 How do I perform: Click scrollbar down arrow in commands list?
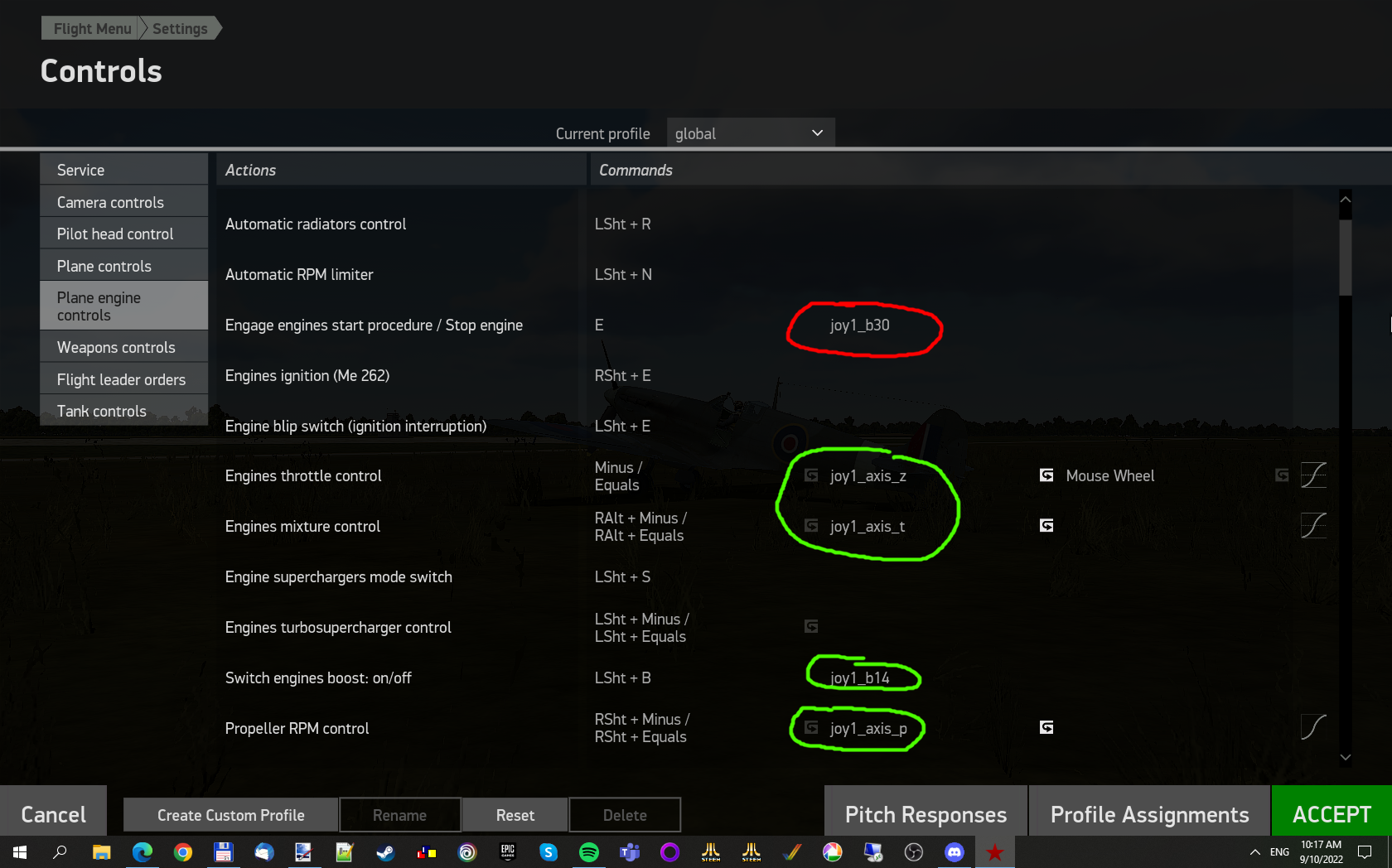(x=1346, y=757)
